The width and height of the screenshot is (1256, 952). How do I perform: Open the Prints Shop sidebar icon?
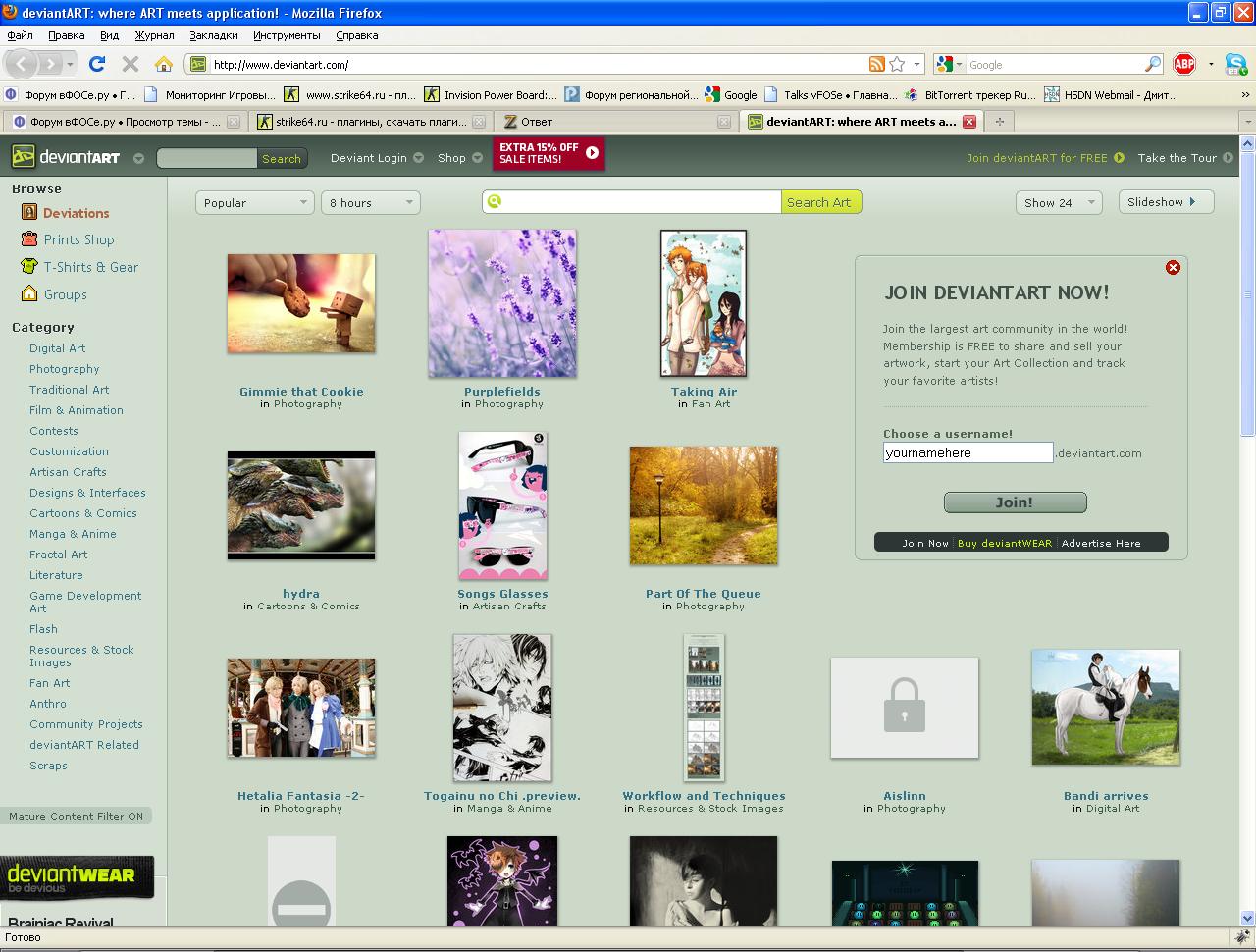click(28, 239)
